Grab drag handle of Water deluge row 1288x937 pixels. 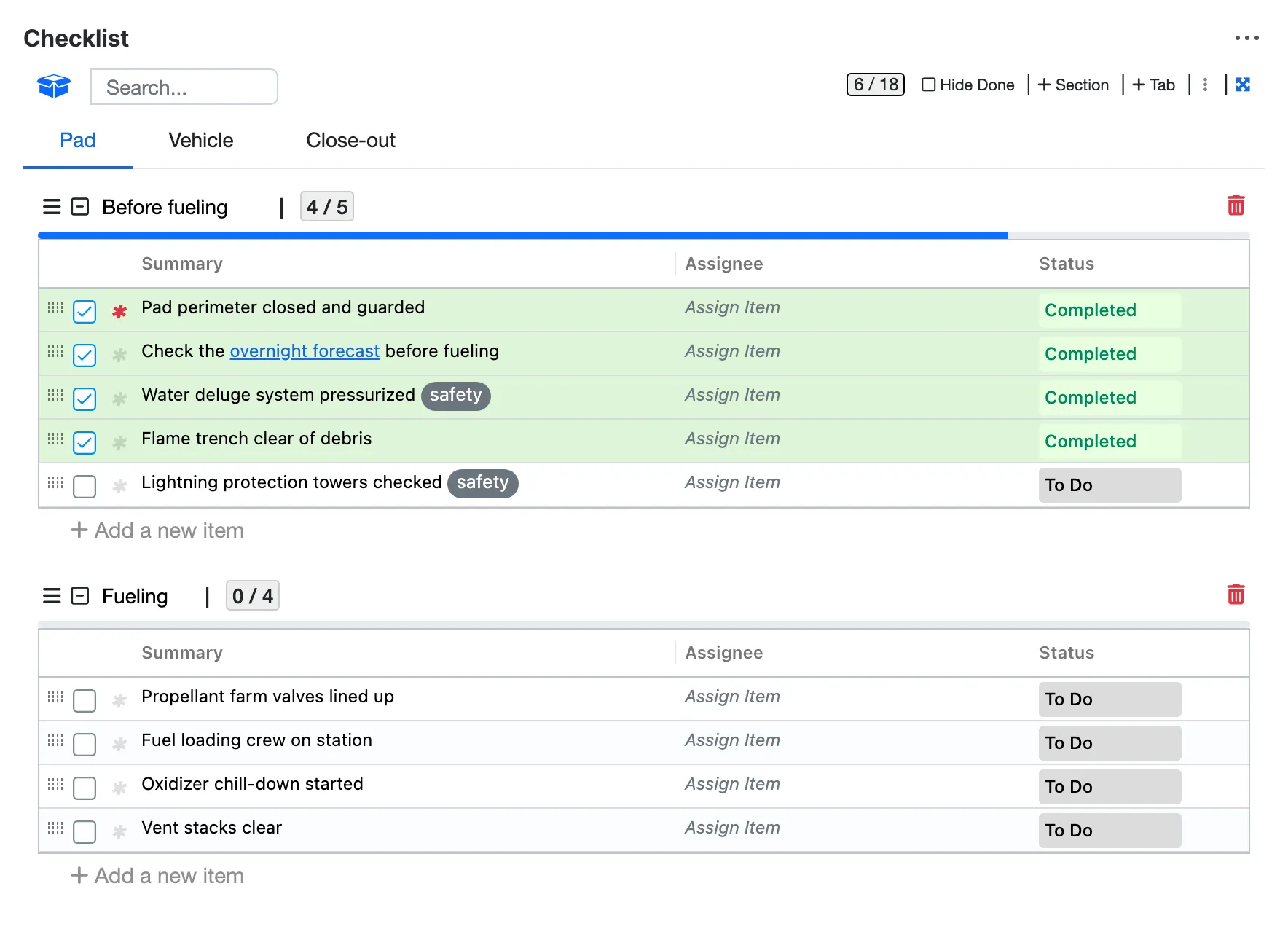tap(55, 395)
